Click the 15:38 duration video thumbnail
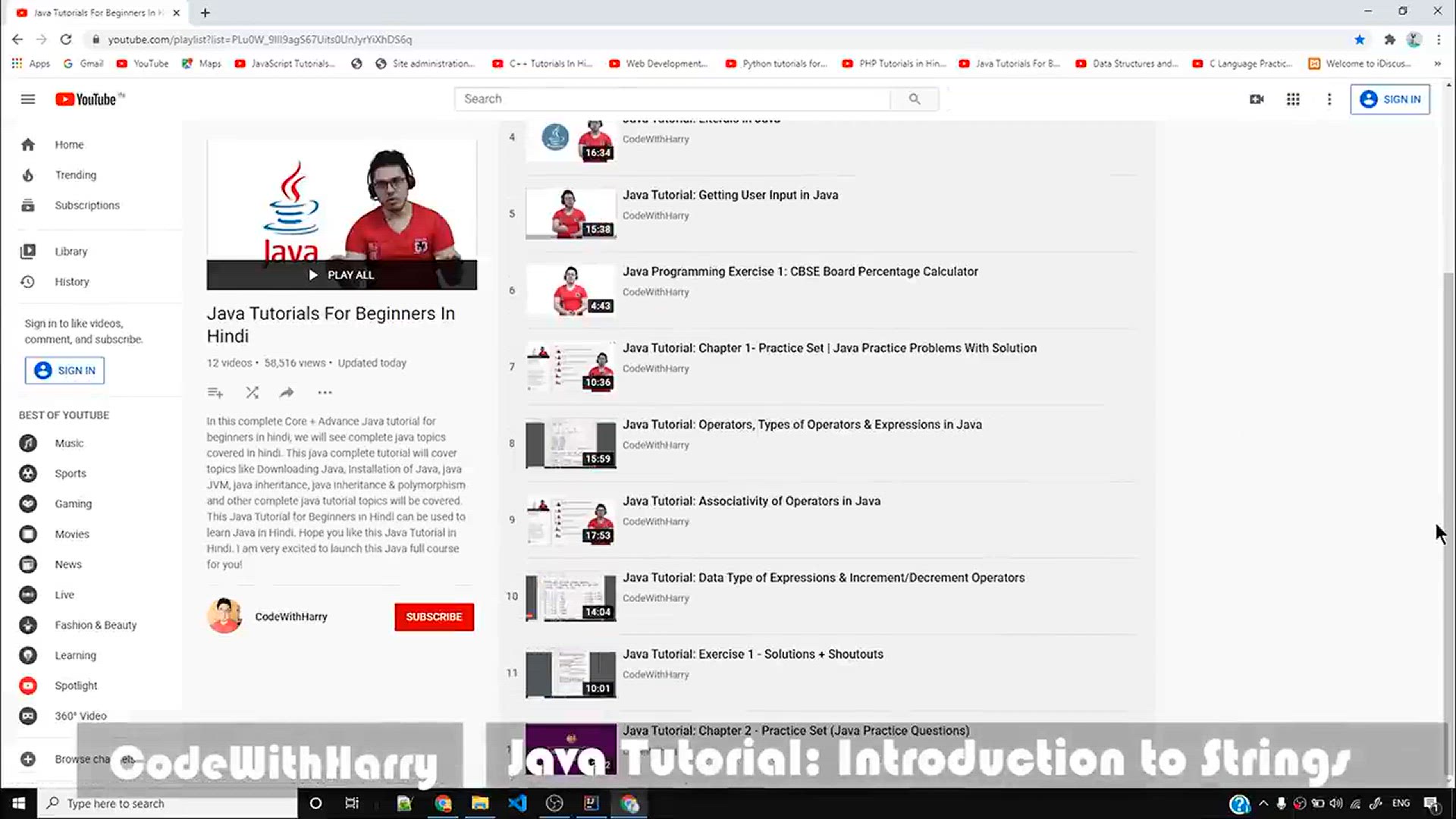This screenshot has height=819, width=1456. coord(571,214)
